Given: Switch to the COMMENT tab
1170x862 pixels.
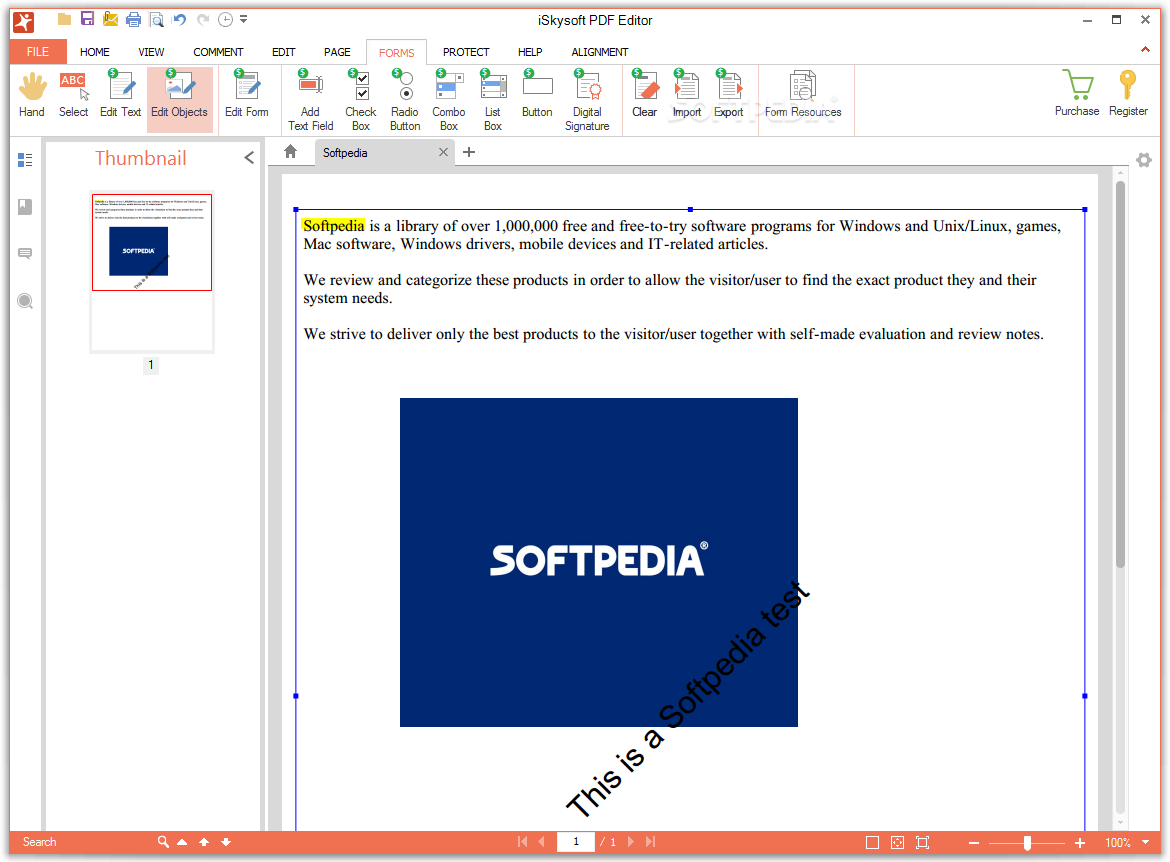Looking at the screenshot, I should (218, 51).
